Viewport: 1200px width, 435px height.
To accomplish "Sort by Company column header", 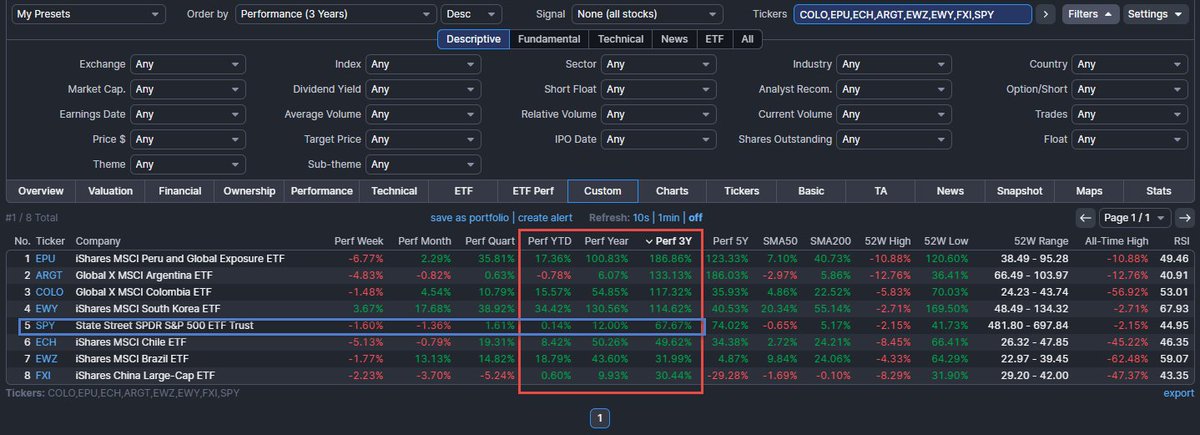I will [98, 241].
